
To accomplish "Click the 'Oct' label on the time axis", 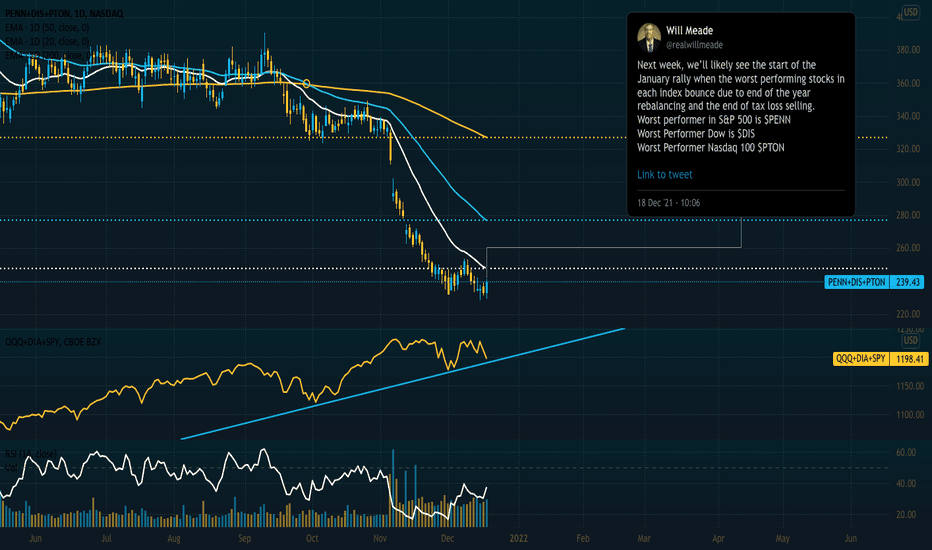I will 311,538.
